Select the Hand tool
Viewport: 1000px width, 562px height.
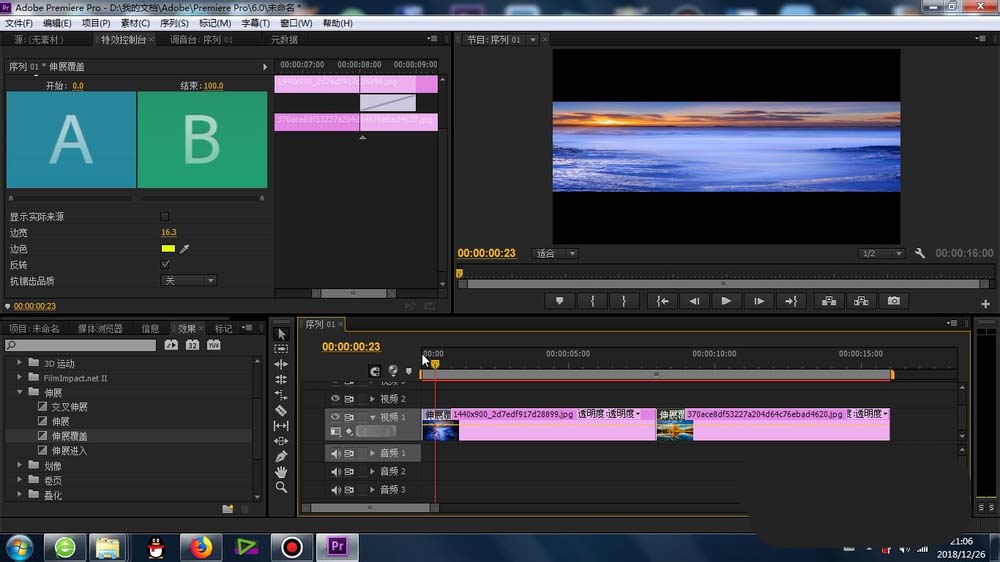(281, 471)
